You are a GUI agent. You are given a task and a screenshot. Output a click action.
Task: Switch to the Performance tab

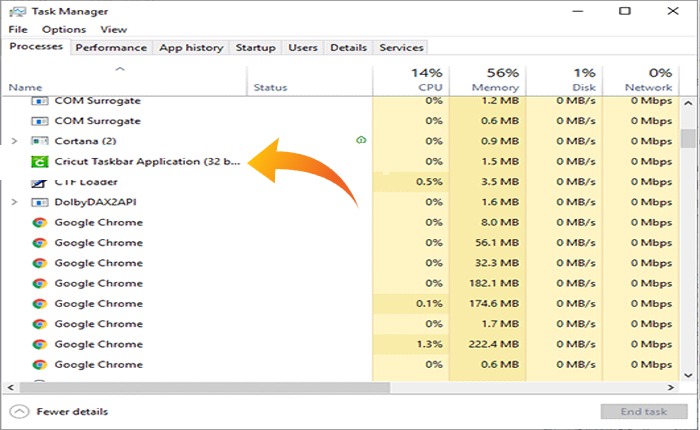click(x=111, y=47)
